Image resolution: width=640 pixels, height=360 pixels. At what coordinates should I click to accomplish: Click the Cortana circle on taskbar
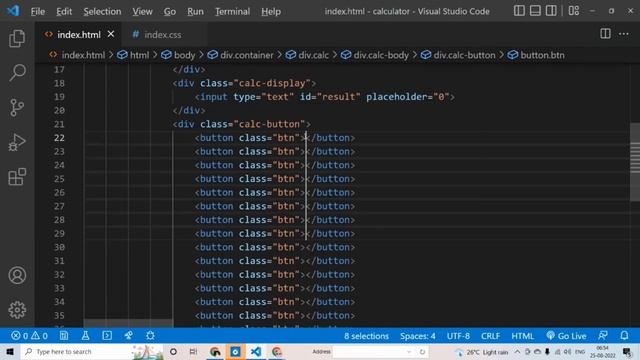[173, 351]
